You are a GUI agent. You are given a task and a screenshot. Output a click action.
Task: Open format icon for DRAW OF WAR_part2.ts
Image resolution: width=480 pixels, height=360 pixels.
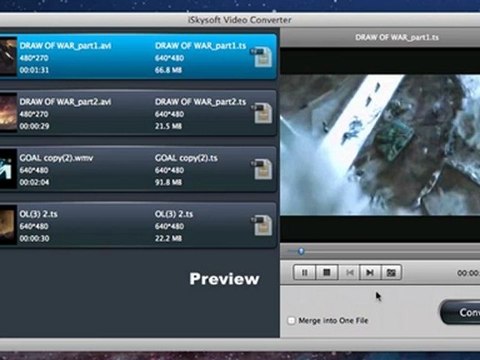262,113
